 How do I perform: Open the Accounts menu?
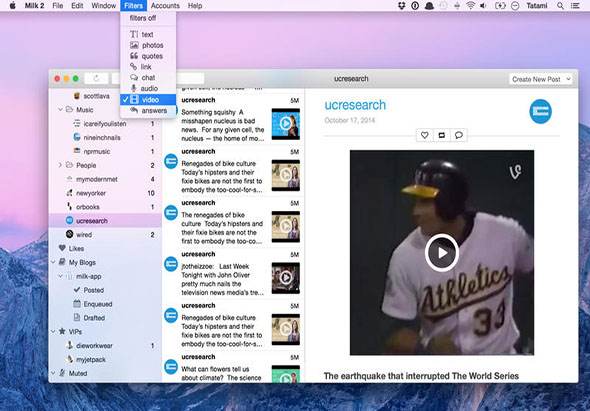point(165,6)
